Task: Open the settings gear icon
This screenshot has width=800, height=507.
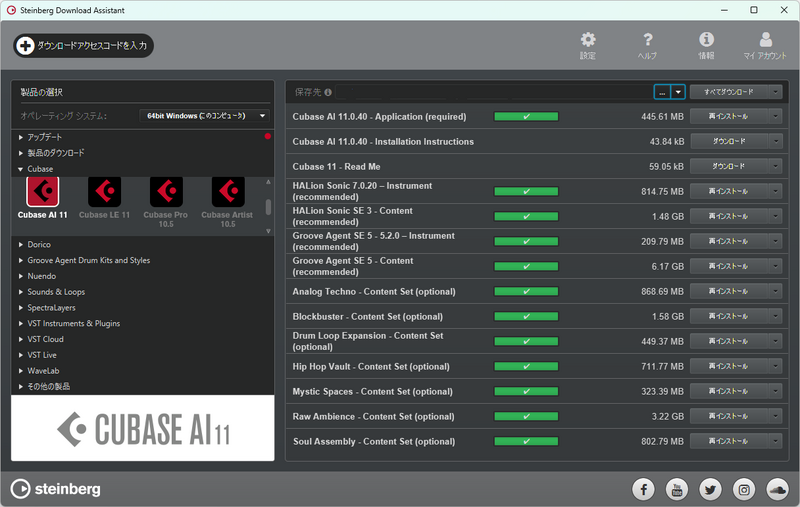Action: coord(588,40)
